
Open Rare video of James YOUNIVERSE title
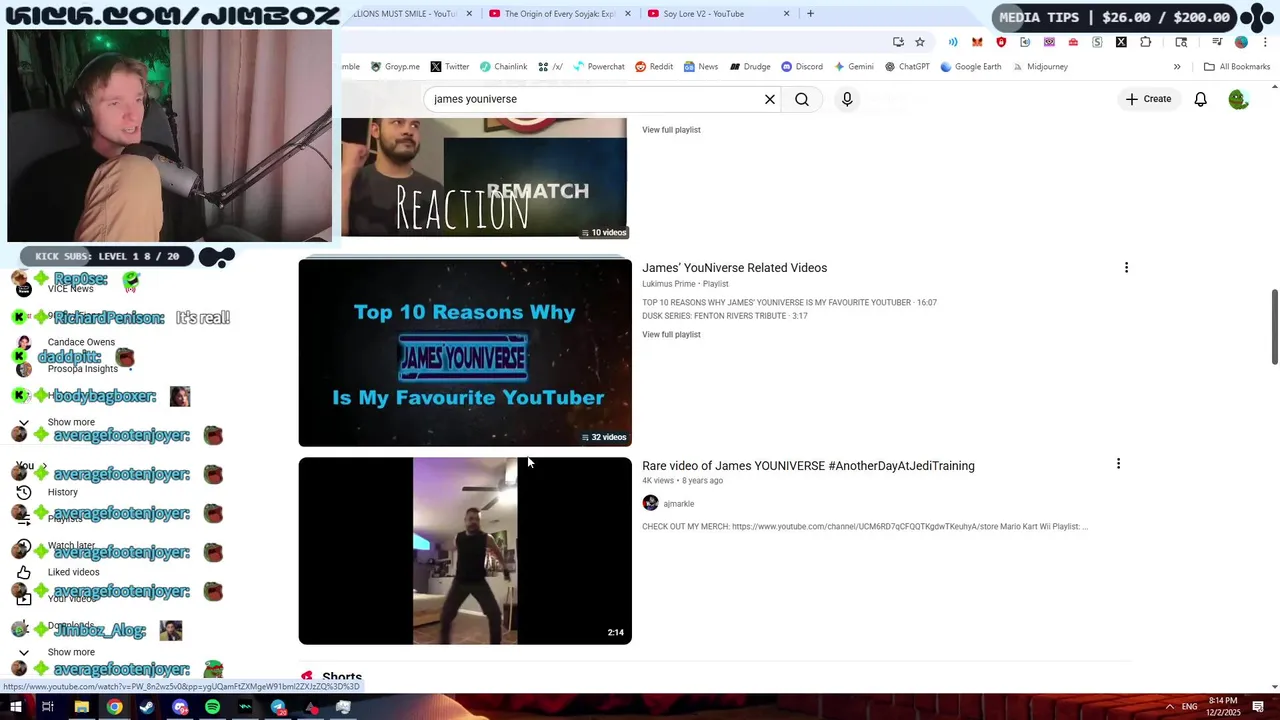point(808,466)
